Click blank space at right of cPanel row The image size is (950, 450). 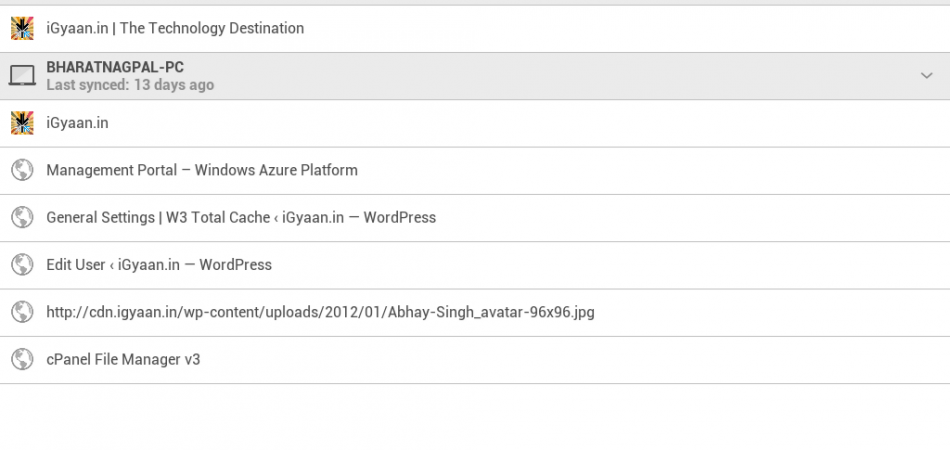[x=700, y=359]
